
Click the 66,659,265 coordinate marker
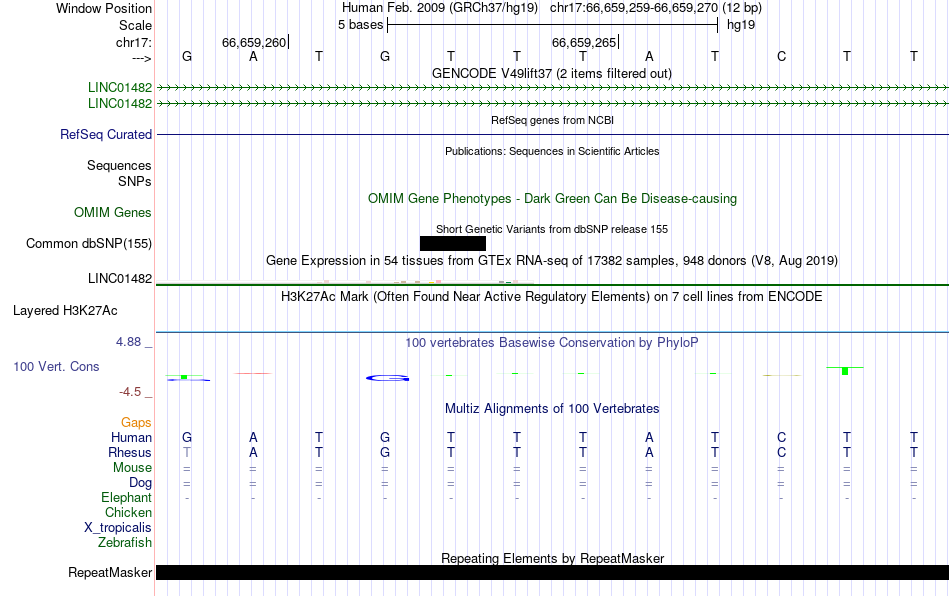pyautogui.click(x=585, y=42)
